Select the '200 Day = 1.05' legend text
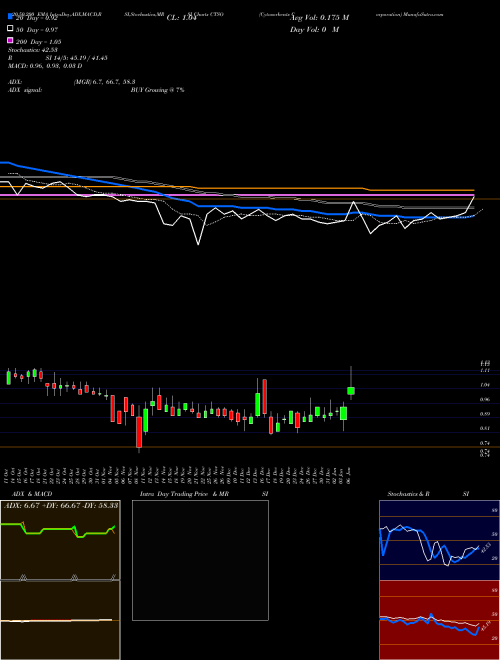The width and height of the screenshot is (500, 660). click(x=39, y=42)
